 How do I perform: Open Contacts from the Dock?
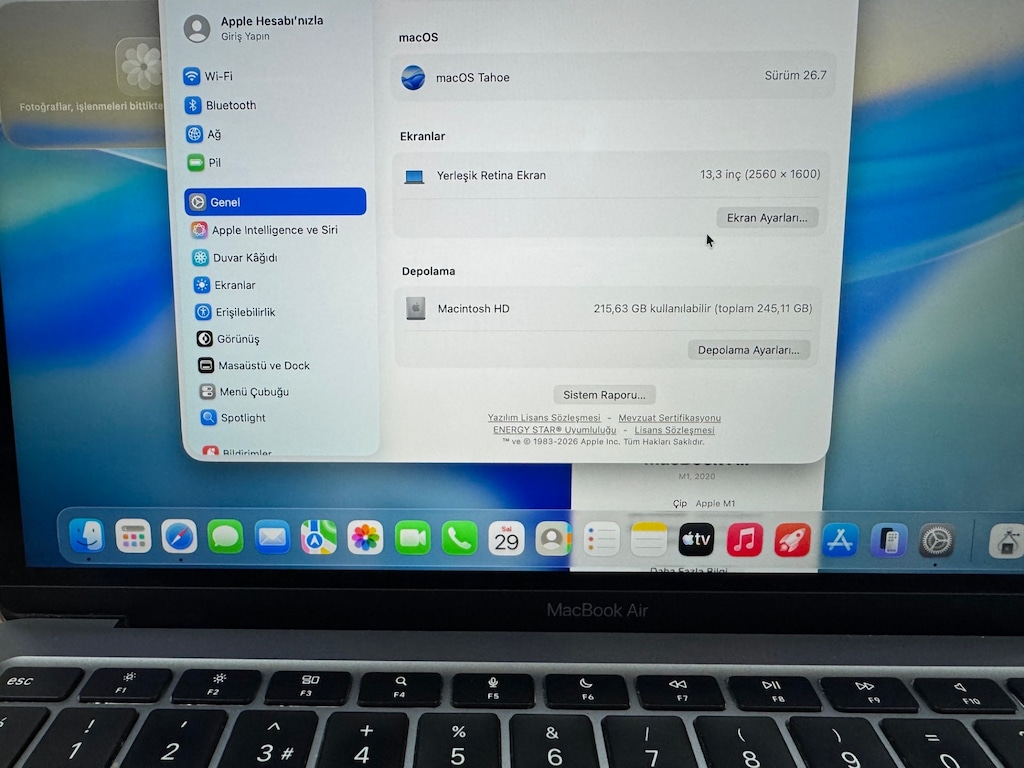click(553, 539)
